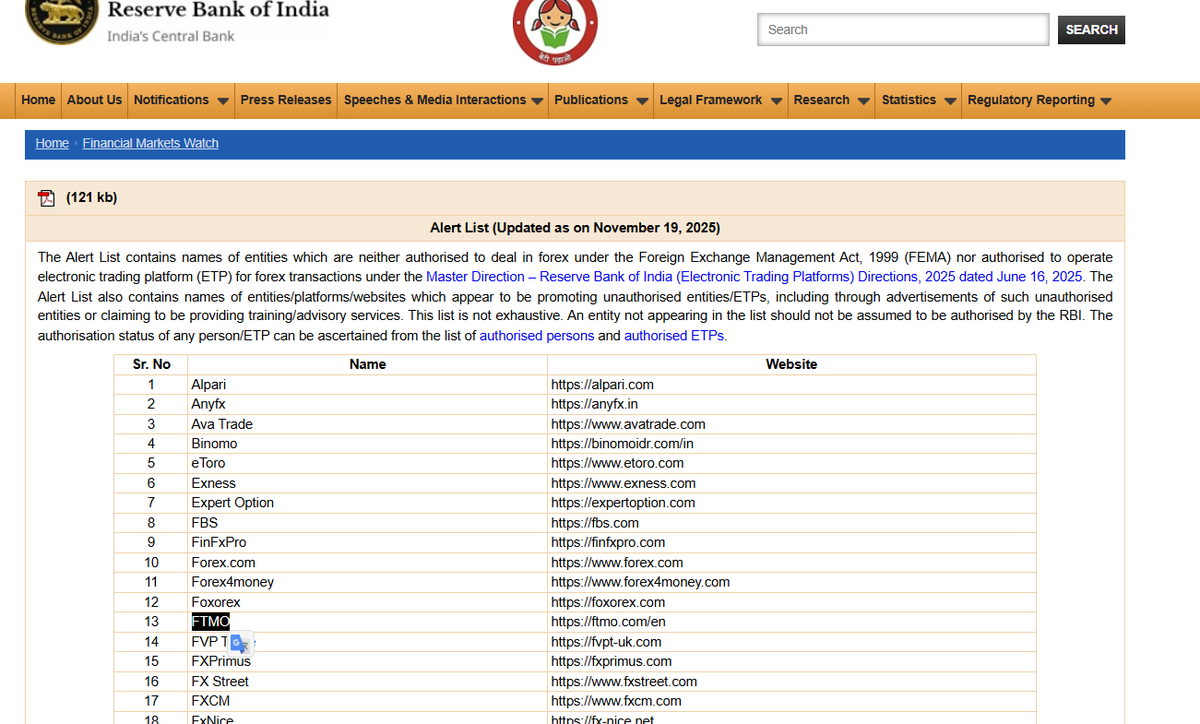
Task: Click the Sr. No column header
Action: pos(151,364)
